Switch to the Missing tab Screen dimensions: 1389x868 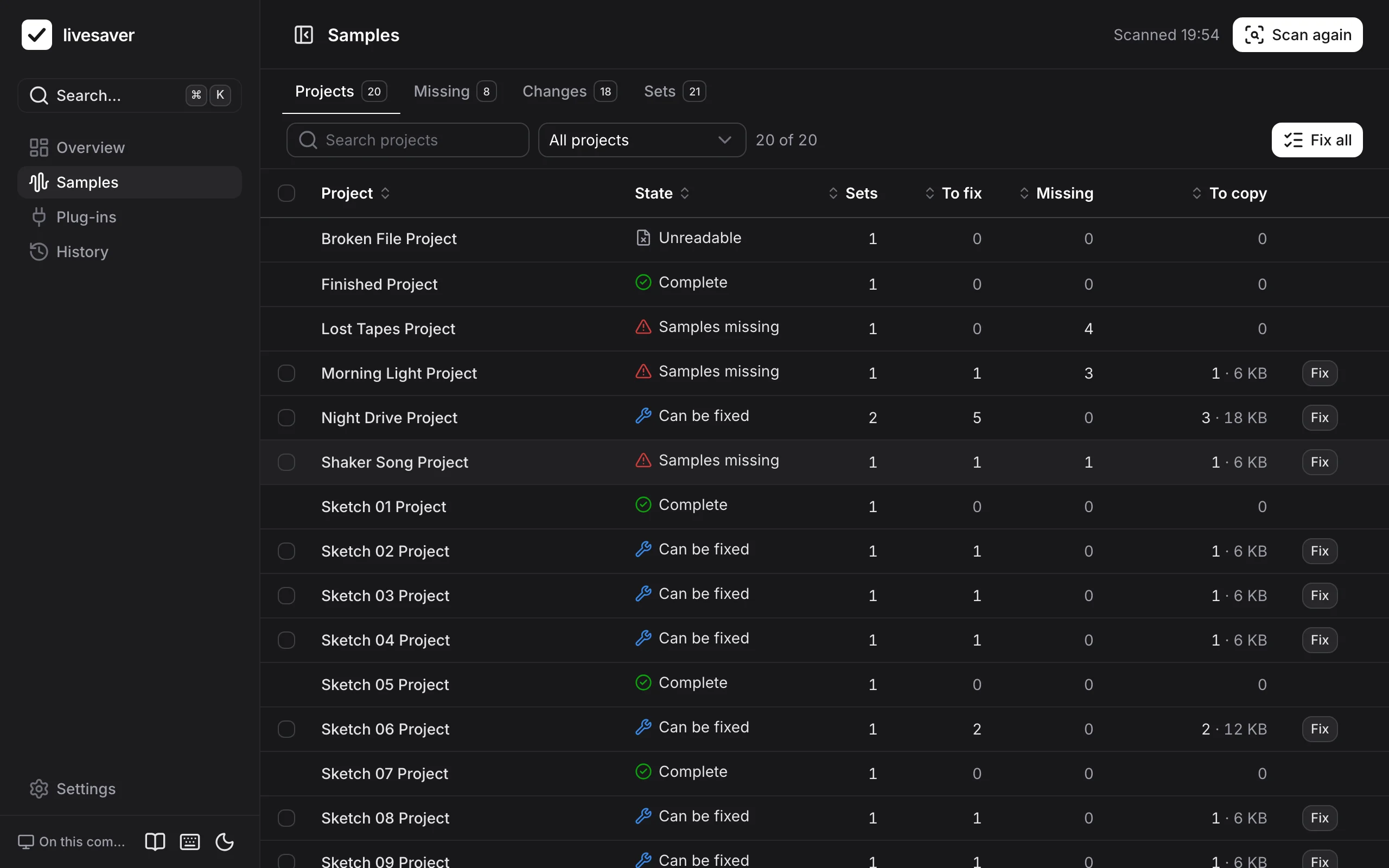tap(455, 91)
